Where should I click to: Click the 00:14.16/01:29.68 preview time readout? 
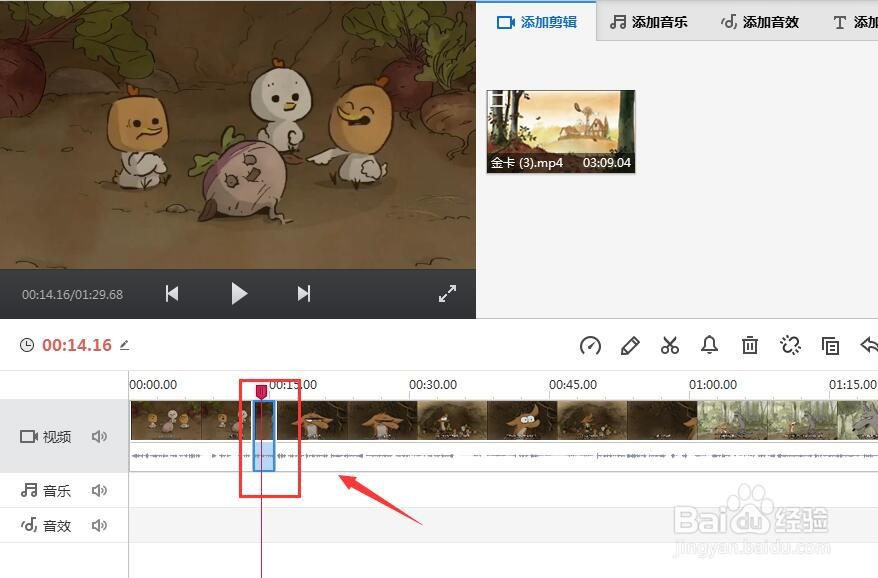point(72,295)
